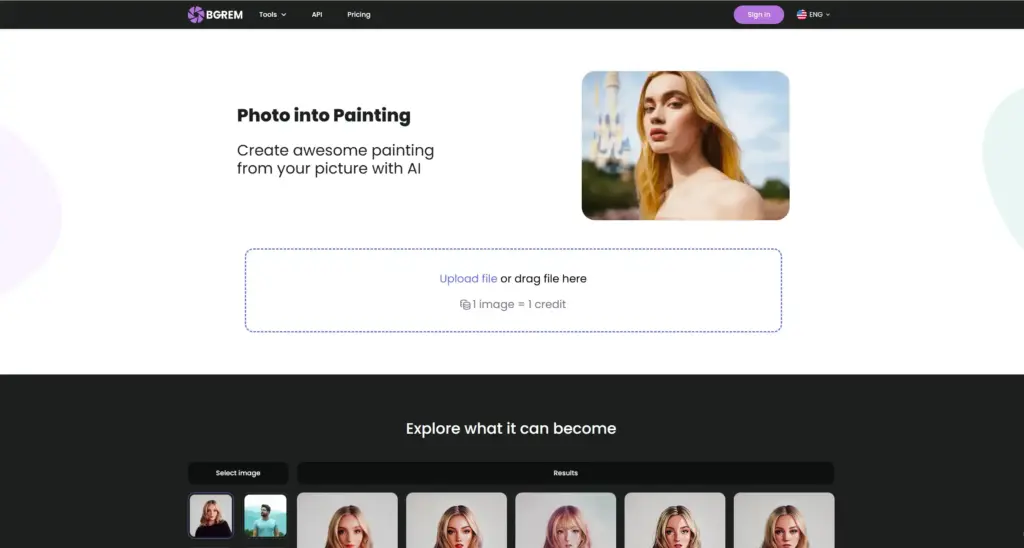Open the fourth result painting thumbnail
The width and height of the screenshot is (1024, 548).
(x=675, y=520)
